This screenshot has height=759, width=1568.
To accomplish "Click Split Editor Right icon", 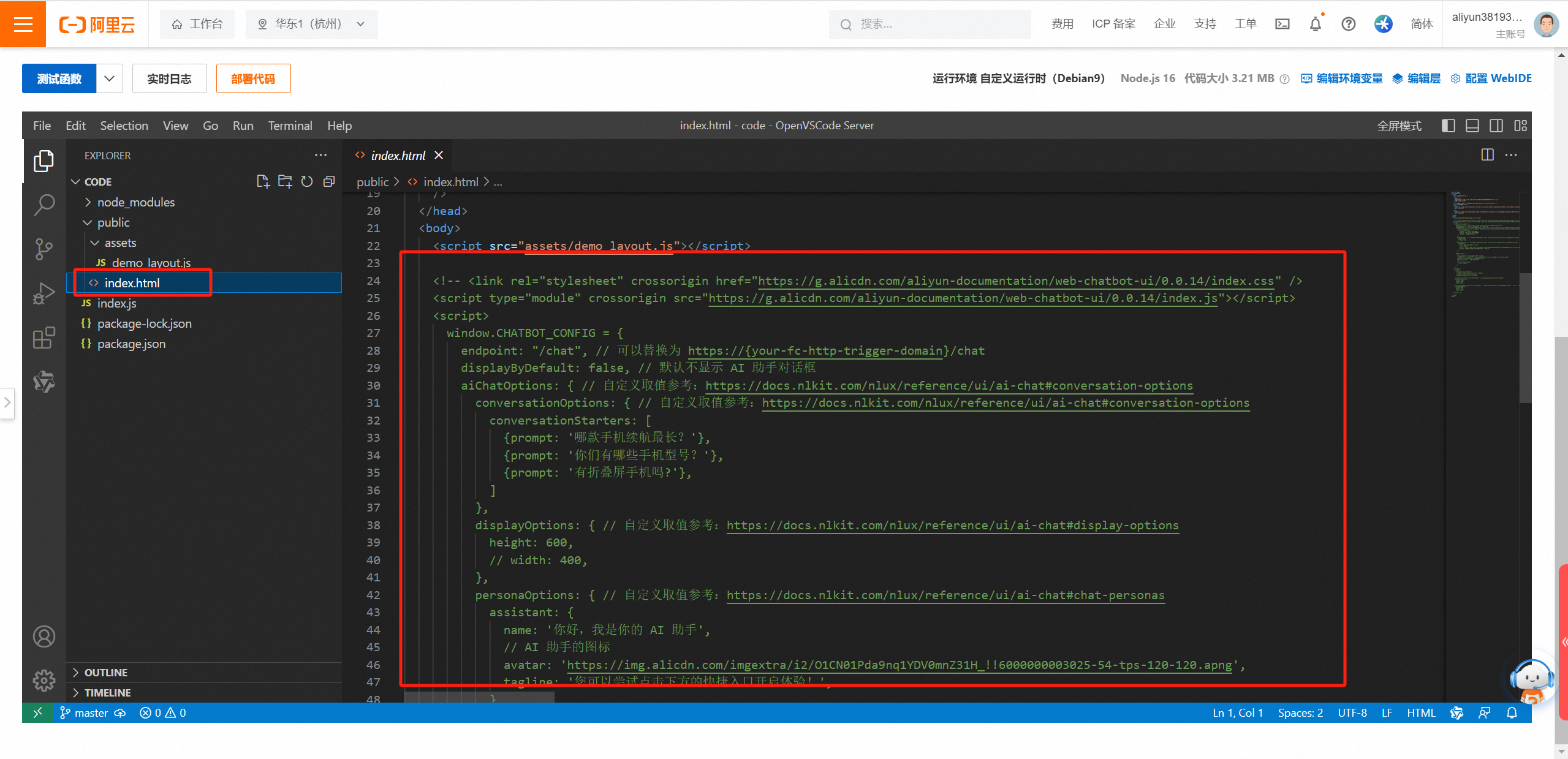I will [x=1487, y=155].
